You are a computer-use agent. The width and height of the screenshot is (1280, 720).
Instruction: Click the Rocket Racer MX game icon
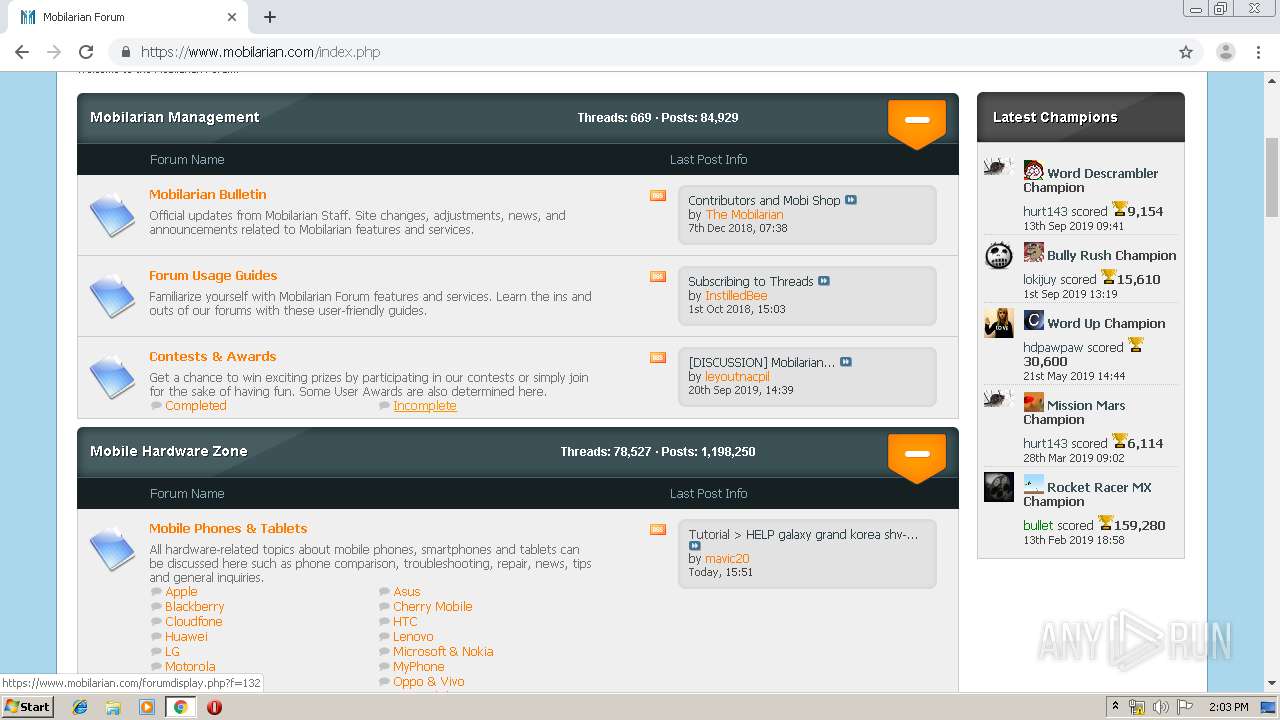point(1034,484)
